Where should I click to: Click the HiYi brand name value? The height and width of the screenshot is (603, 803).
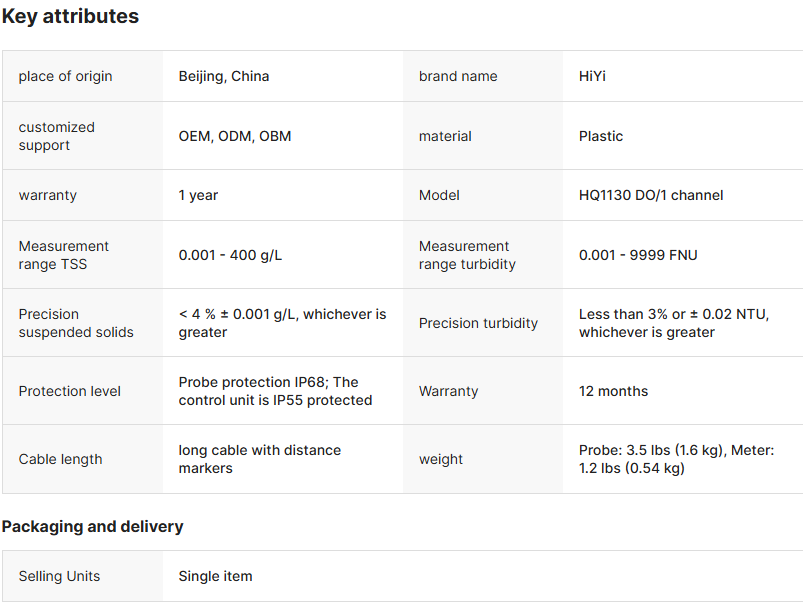click(x=592, y=76)
